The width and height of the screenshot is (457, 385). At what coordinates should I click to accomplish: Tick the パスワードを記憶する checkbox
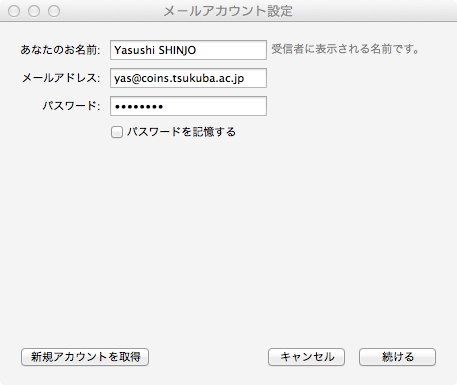[117, 132]
